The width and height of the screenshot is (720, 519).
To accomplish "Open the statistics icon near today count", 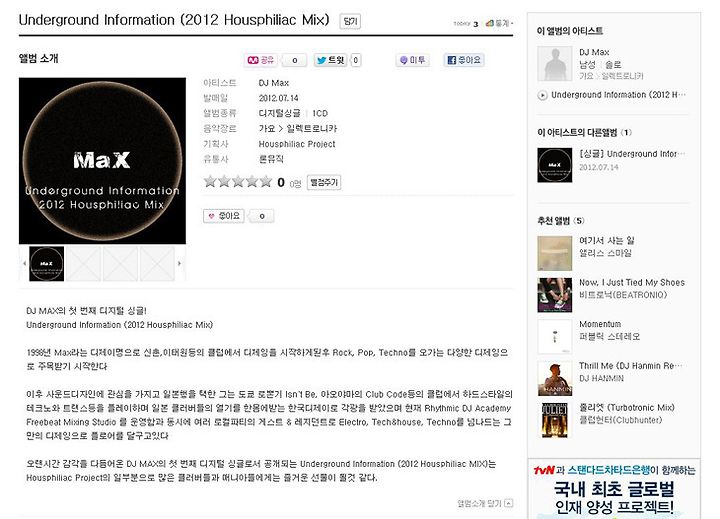I will [499, 23].
